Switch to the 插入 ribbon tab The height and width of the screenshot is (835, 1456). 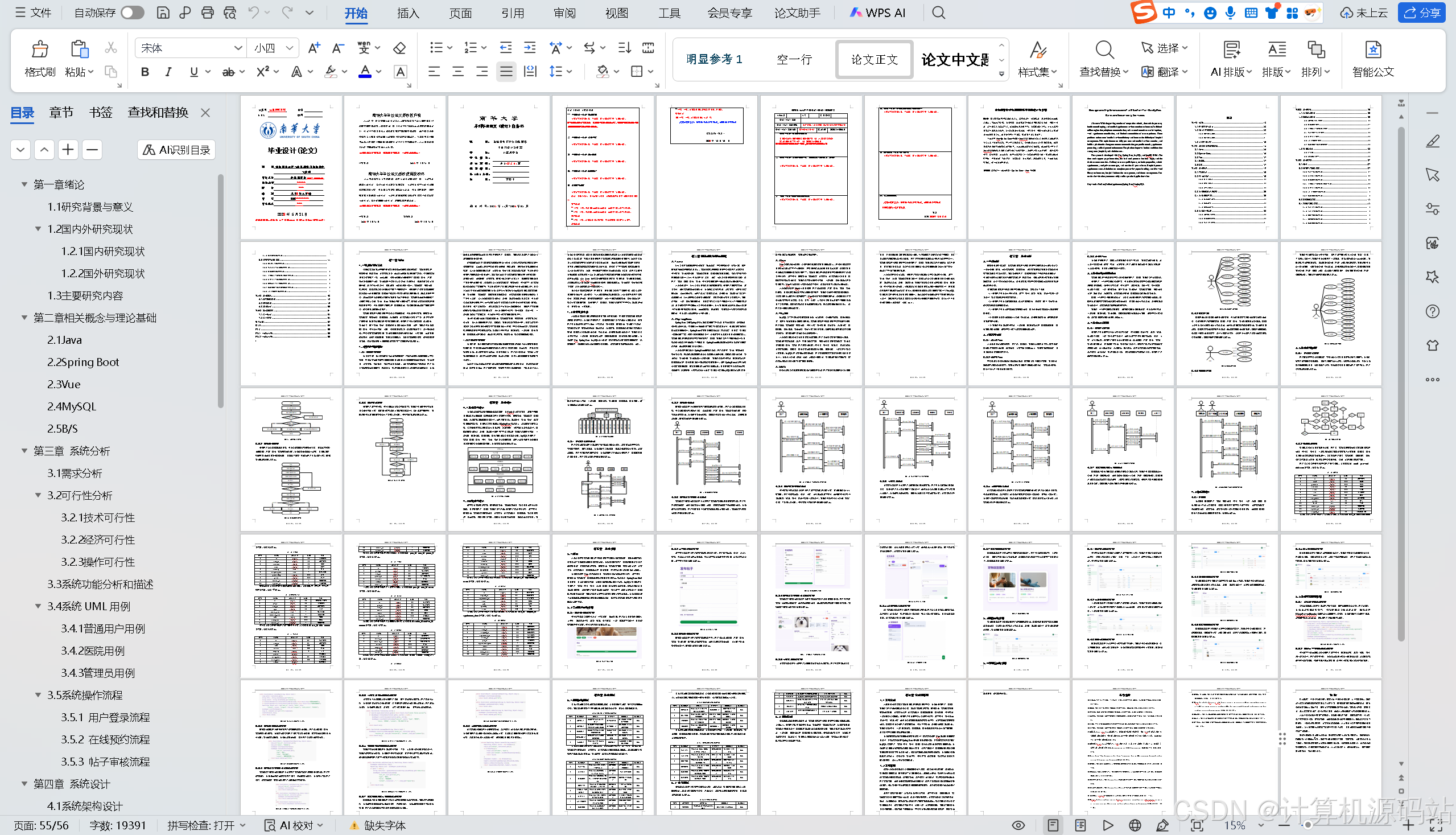(408, 13)
